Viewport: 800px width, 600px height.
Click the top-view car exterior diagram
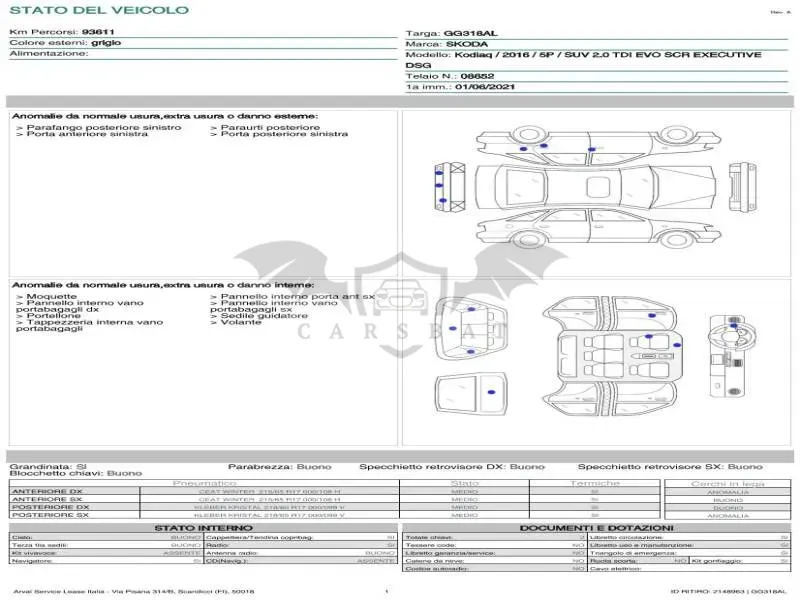[x=595, y=187]
